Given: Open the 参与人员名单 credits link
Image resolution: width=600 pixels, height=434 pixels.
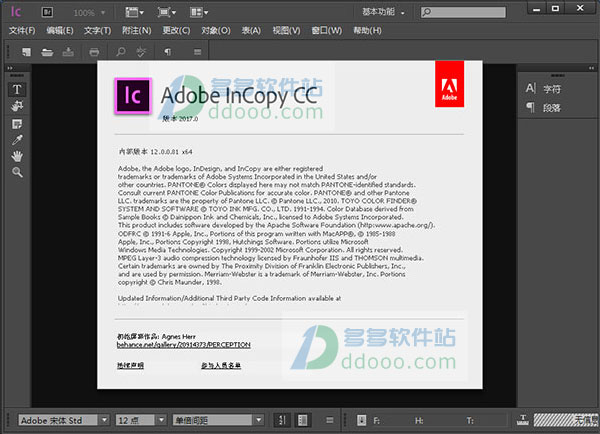Looking at the screenshot, I should pos(221,365).
